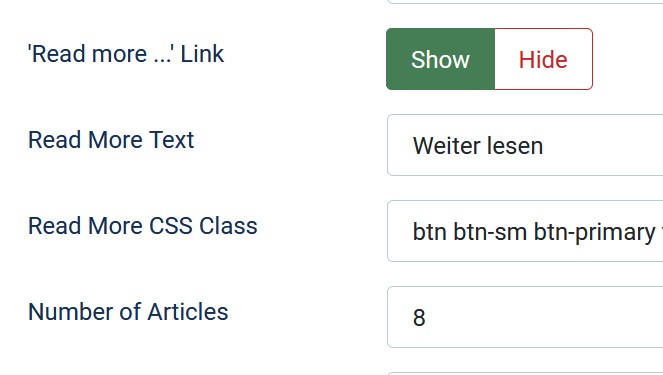Screen dimensions: 663x375
Task: Click the word 'Link' in the first label
Action: click(x=202, y=54)
